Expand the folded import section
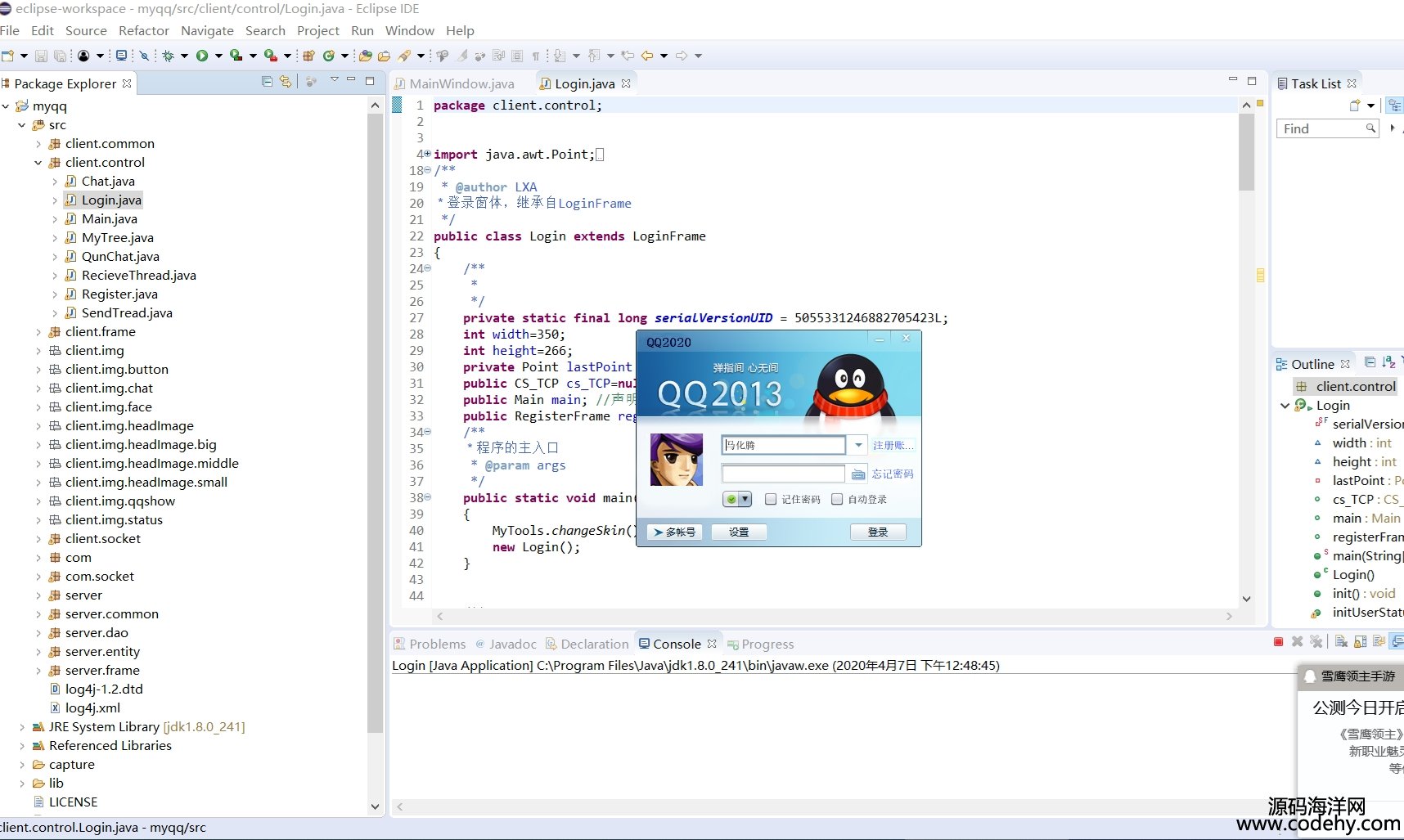Viewport: 1404px width, 840px height. 427,154
